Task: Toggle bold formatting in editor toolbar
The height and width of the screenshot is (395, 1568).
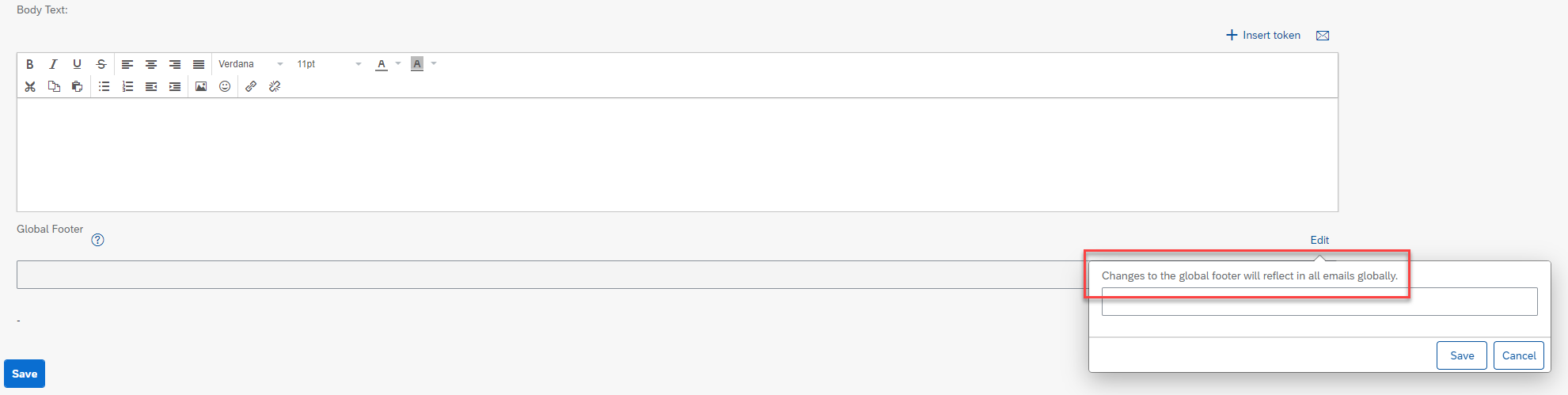Action: (x=30, y=64)
